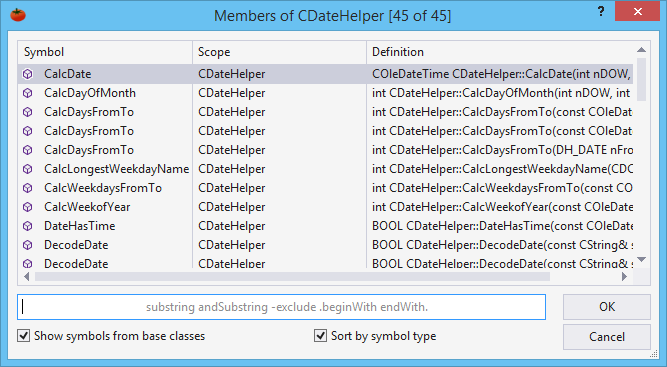Click the horizontal scrollbar right arrow
The width and height of the screenshot is (667, 367).
pos(624,276)
